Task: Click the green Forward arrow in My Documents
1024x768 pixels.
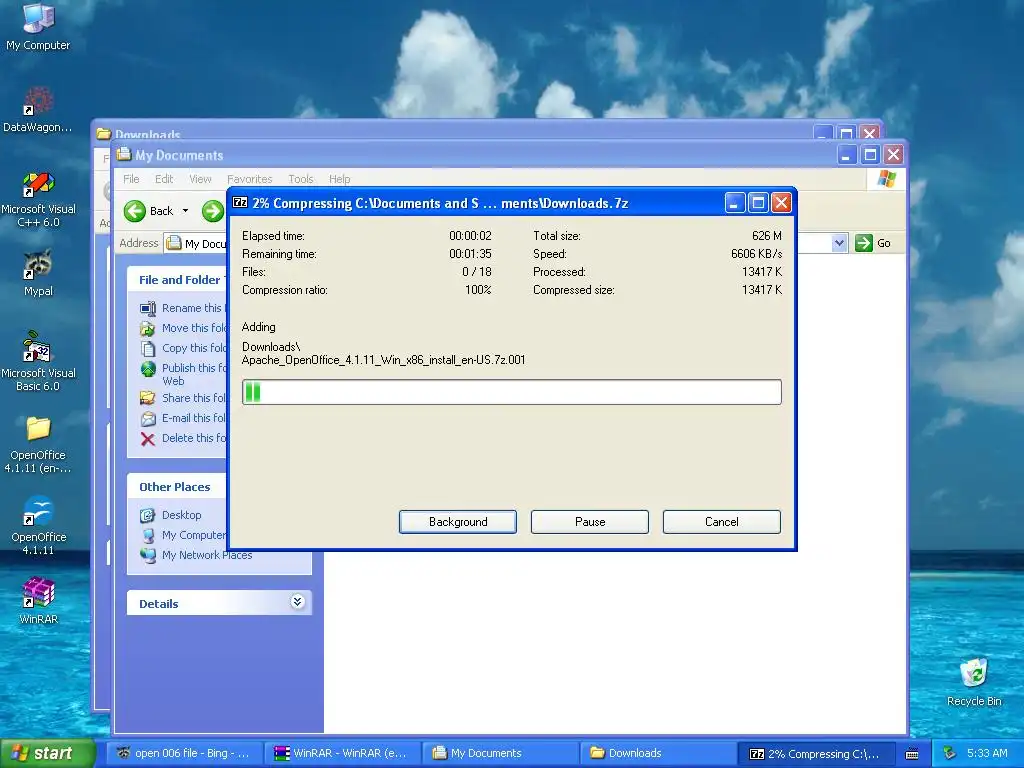Action: (x=212, y=211)
